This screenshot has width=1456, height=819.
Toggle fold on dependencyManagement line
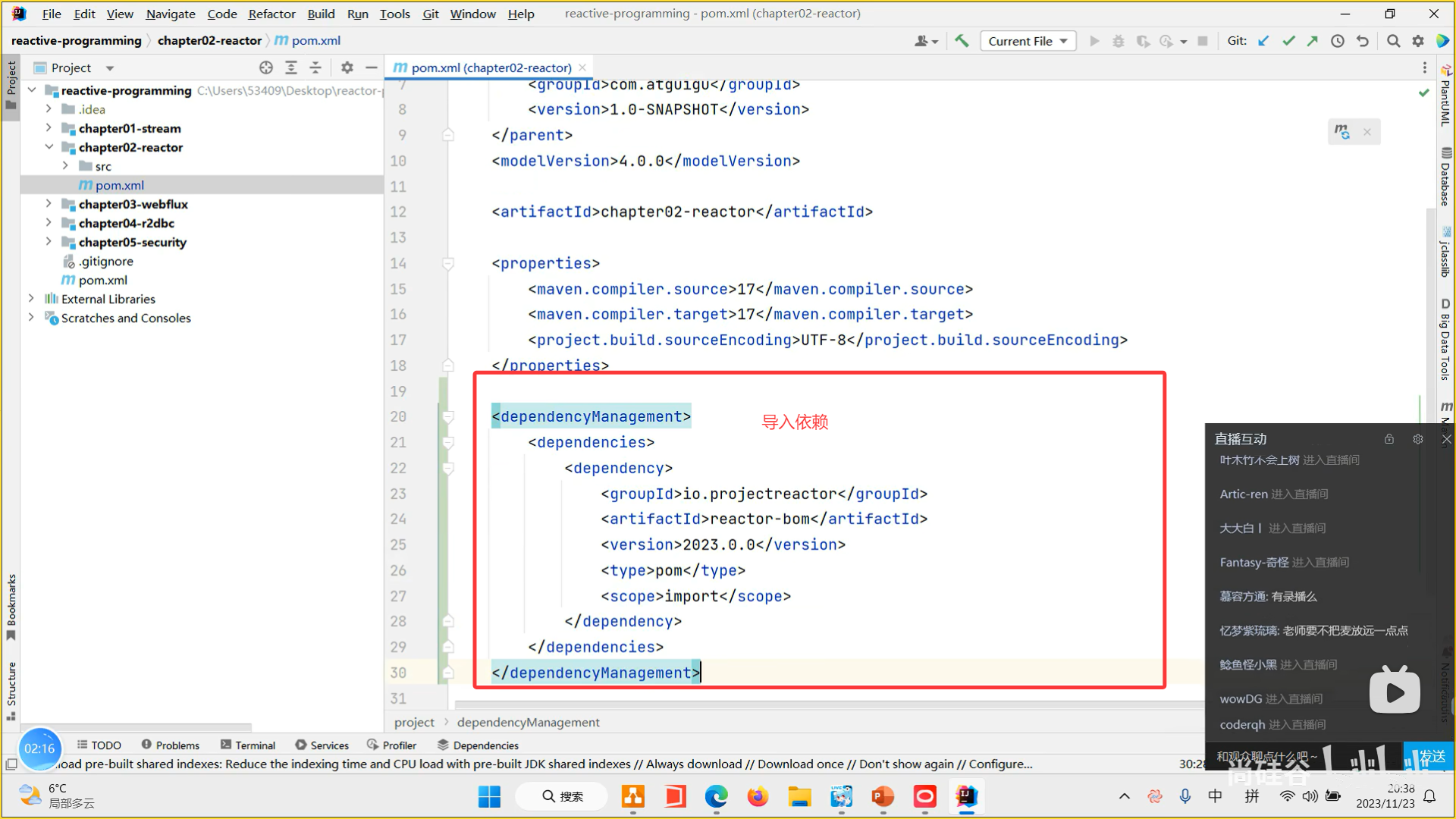pyautogui.click(x=448, y=416)
